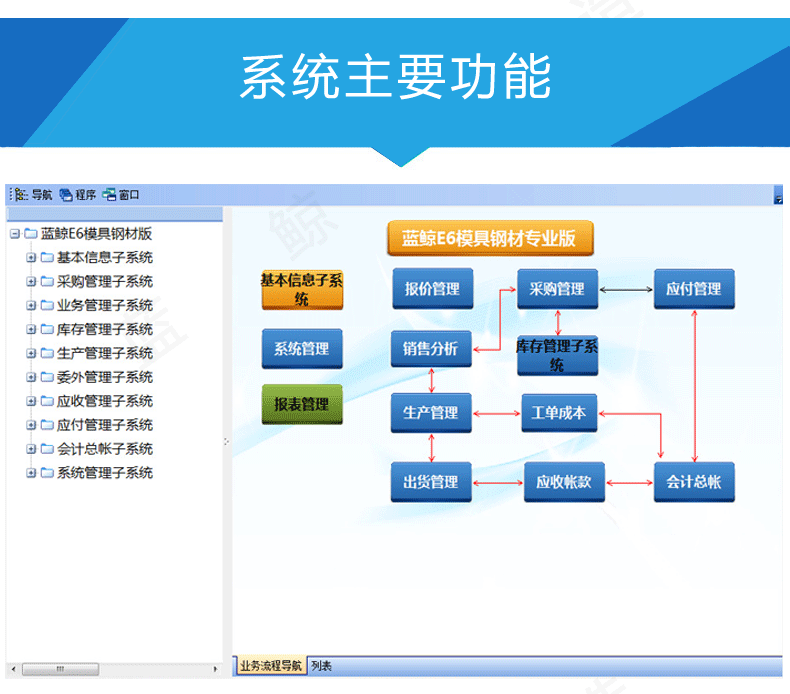Expand the 业务管理子系统 tree node
Image resolution: width=790 pixels, height=694 pixels.
[x=31, y=306]
